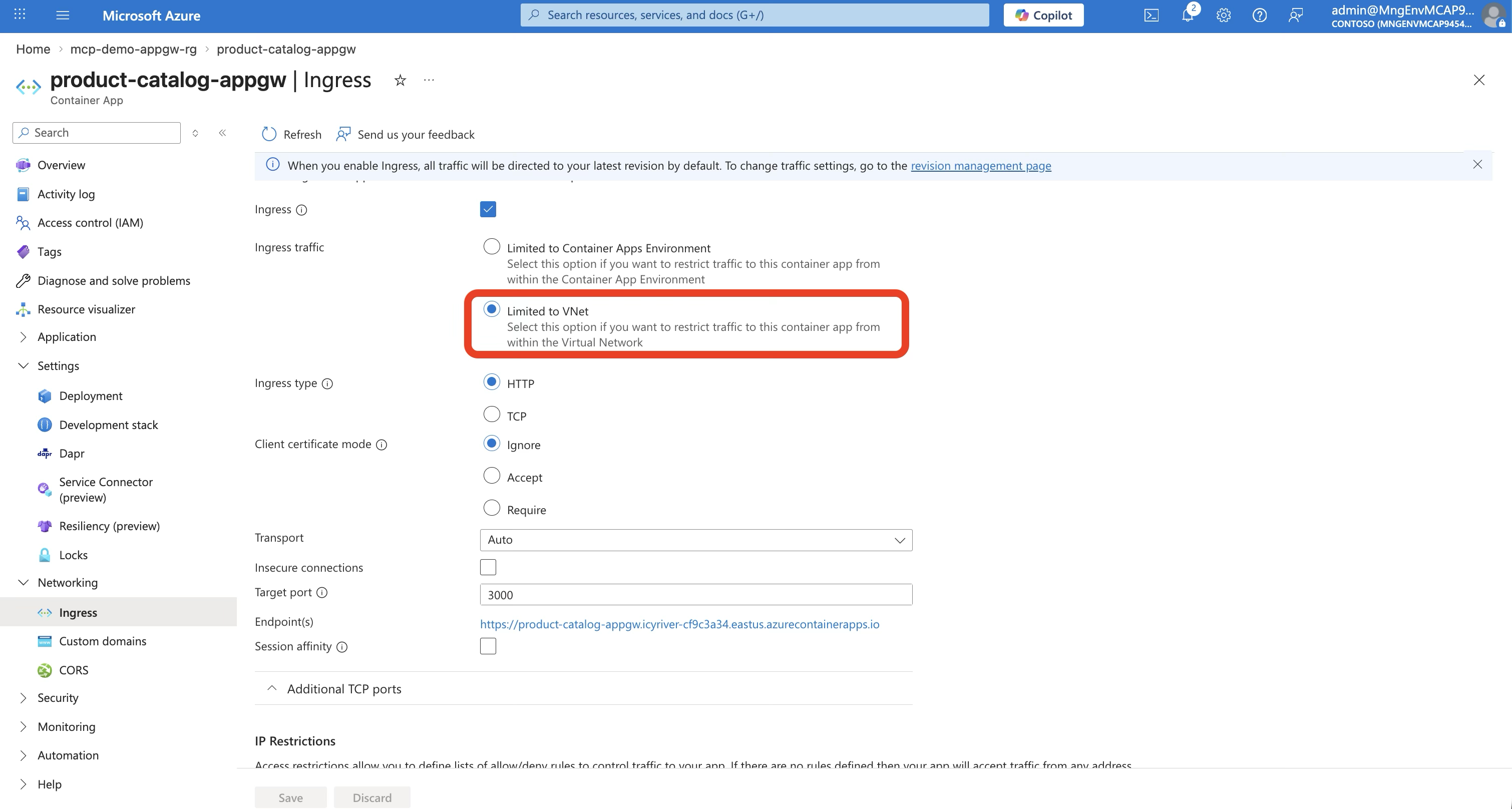Open Custom domains settings
The image size is (1512, 809).
click(x=102, y=640)
